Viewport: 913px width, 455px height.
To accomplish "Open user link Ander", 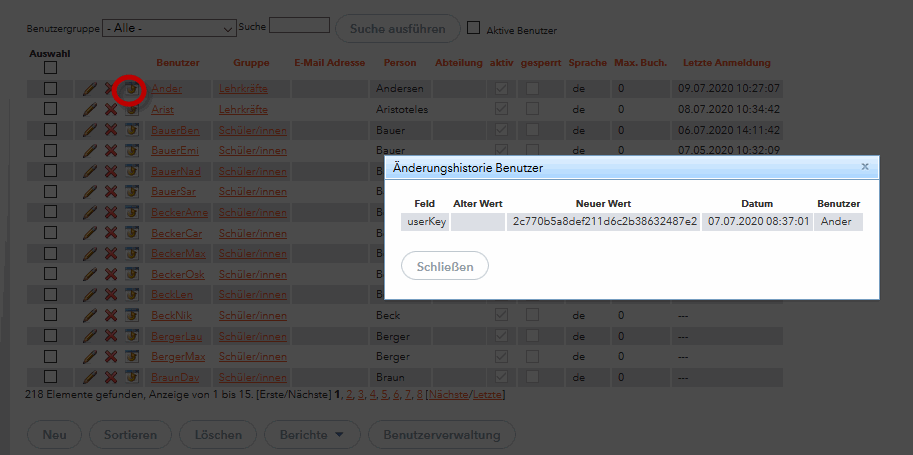I will click(x=167, y=89).
